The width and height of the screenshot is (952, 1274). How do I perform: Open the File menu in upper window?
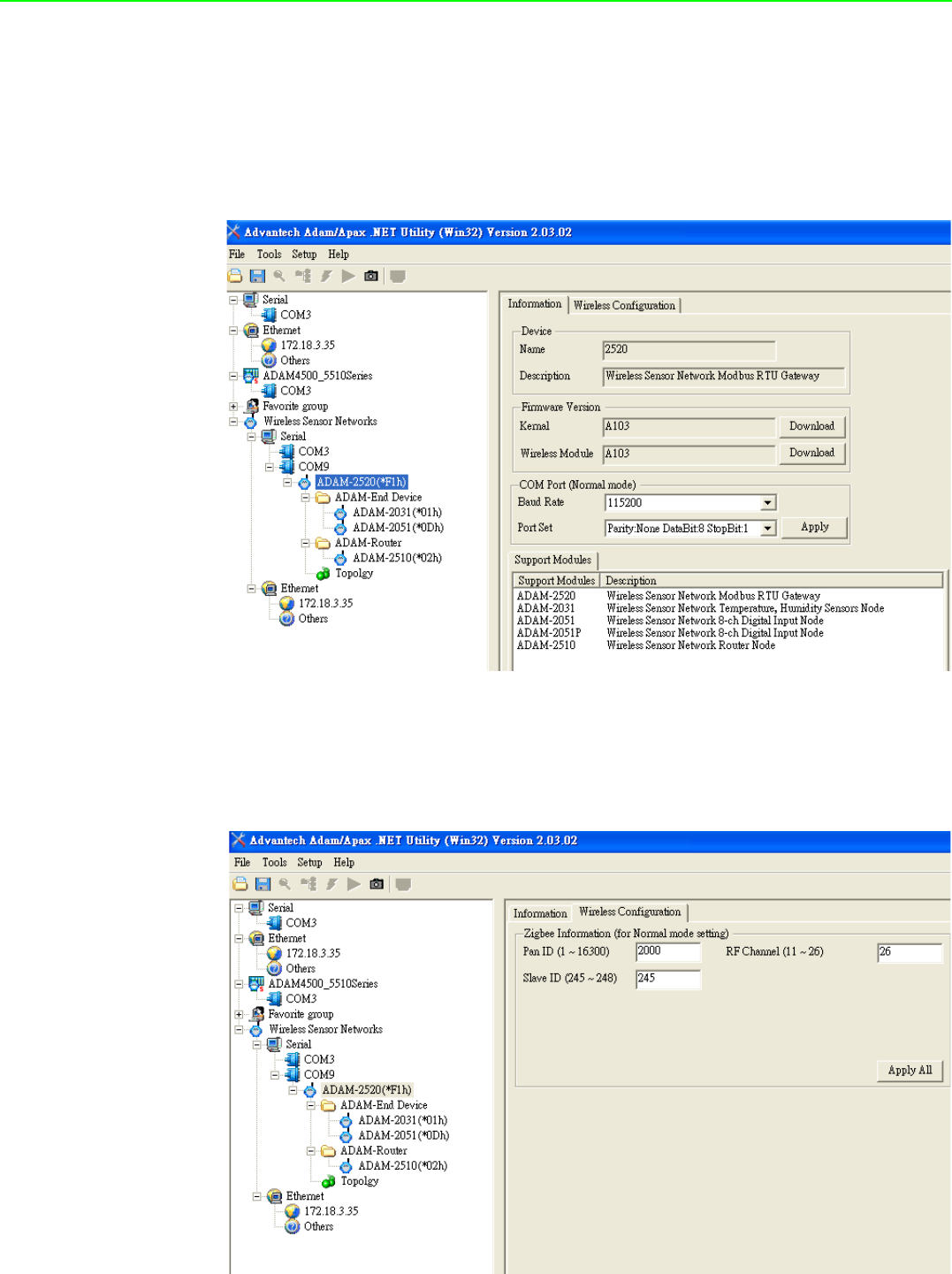point(237,255)
